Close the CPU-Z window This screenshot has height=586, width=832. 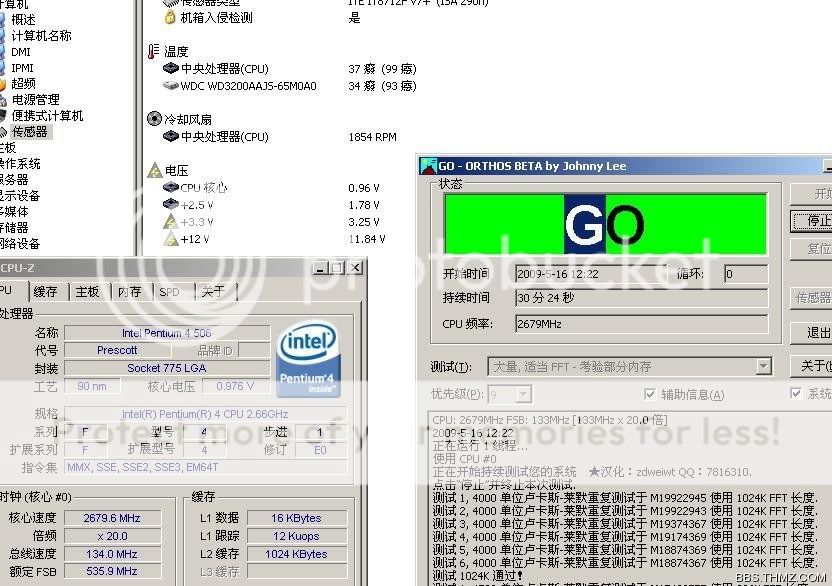(356, 268)
